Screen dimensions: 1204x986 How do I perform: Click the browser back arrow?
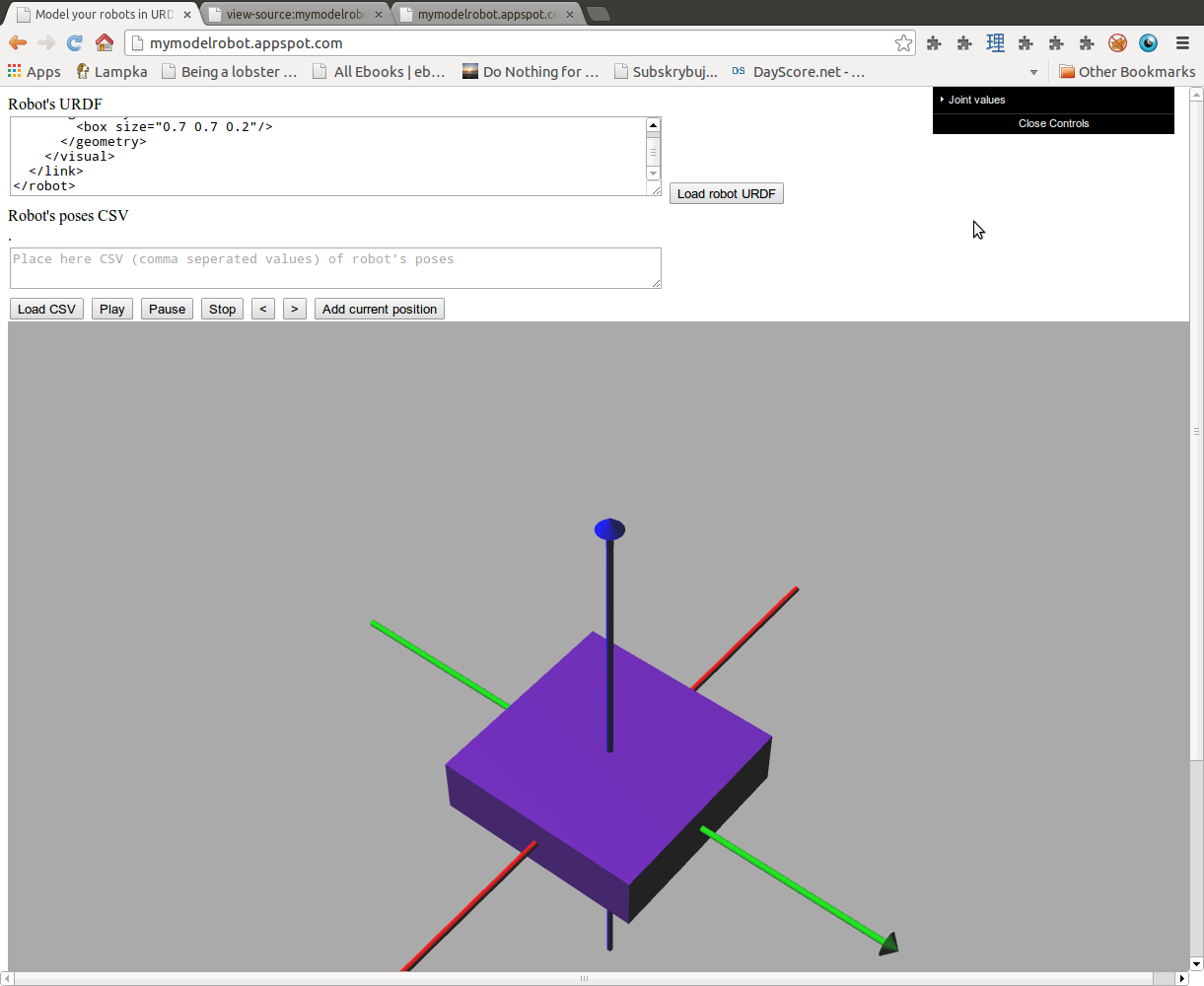(18, 42)
